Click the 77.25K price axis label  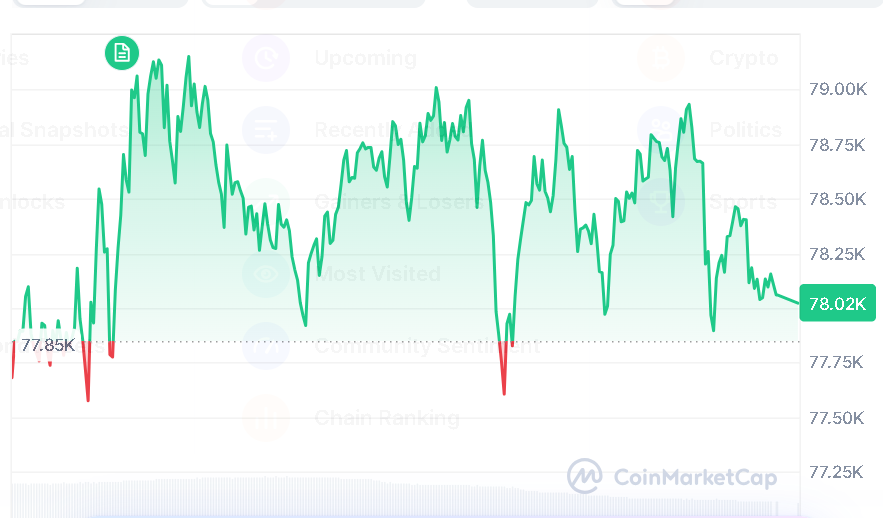(x=837, y=471)
